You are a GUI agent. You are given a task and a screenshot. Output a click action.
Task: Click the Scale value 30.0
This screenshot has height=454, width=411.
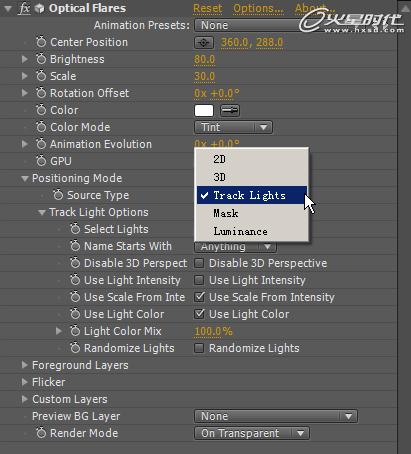205,76
